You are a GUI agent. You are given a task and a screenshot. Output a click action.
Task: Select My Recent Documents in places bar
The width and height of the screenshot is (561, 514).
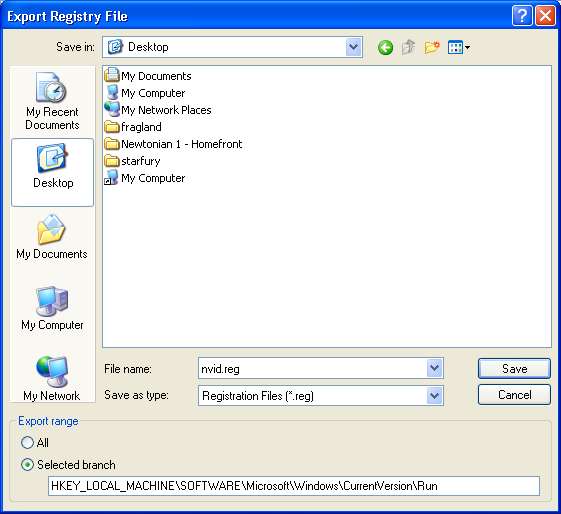click(x=52, y=101)
